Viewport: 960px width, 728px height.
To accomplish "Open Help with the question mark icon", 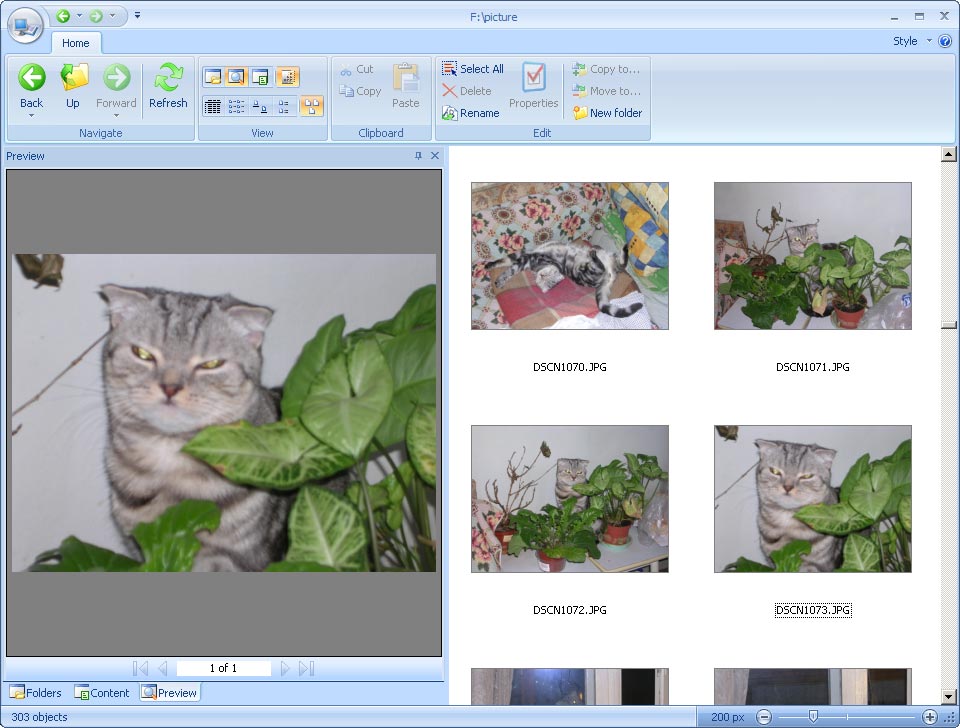I will pos(945,41).
